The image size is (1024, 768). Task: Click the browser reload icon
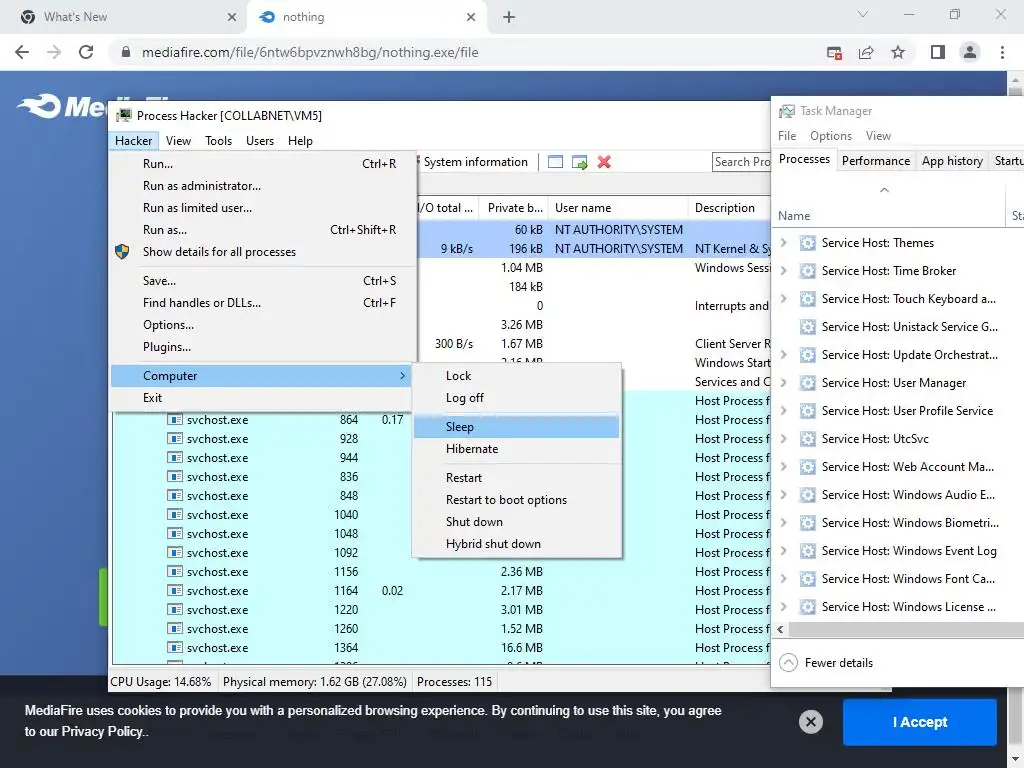click(x=86, y=52)
